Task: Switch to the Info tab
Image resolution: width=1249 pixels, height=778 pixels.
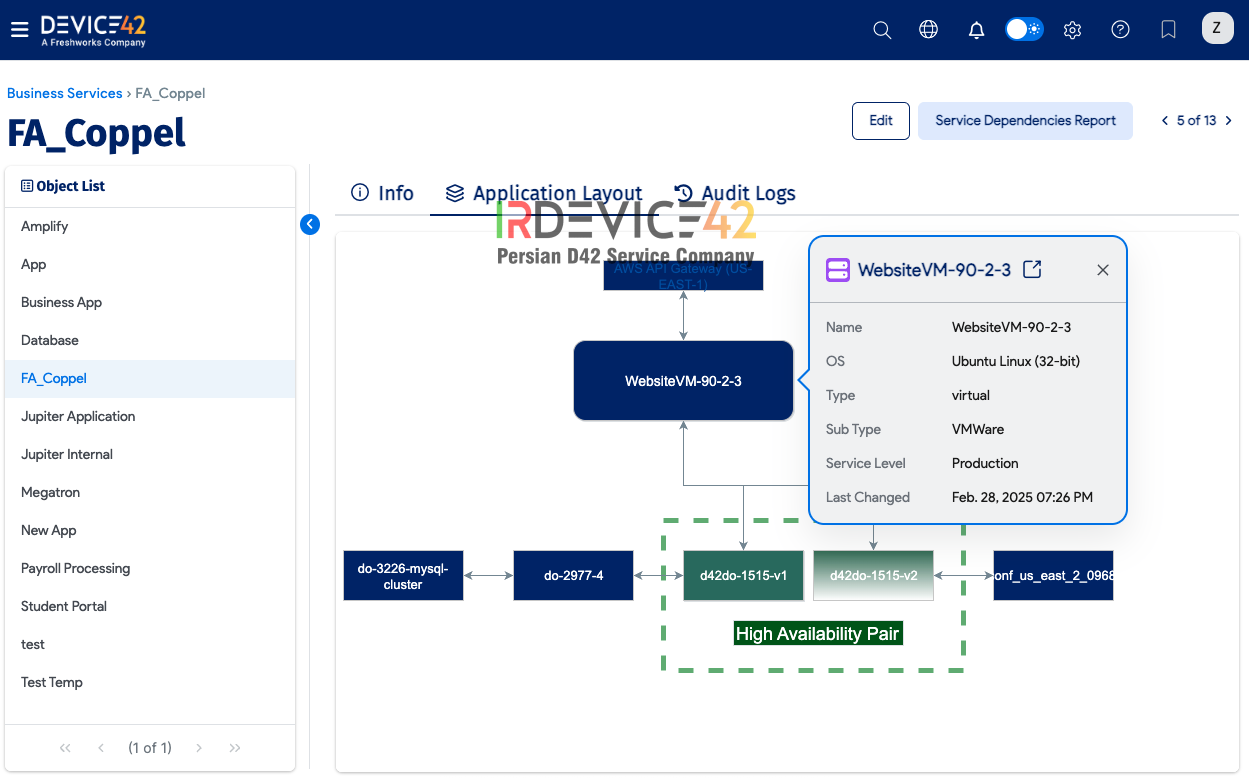Action: click(x=382, y=193)
